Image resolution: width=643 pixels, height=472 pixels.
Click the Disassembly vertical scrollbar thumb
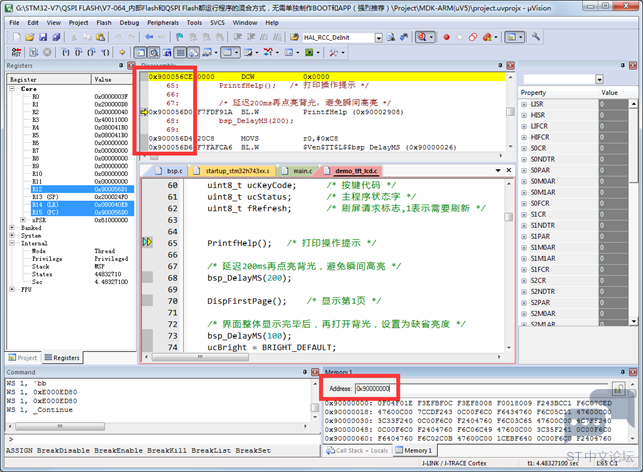pos(510,112)
